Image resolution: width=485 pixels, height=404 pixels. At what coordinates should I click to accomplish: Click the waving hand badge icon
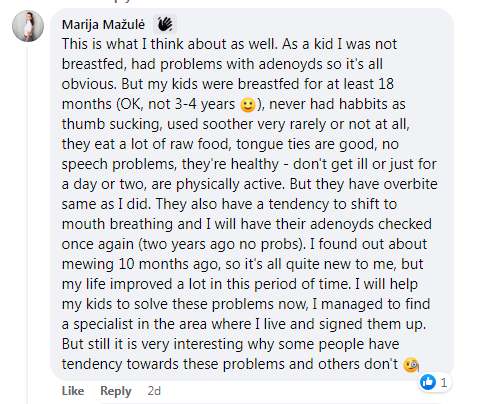[165, 24]
